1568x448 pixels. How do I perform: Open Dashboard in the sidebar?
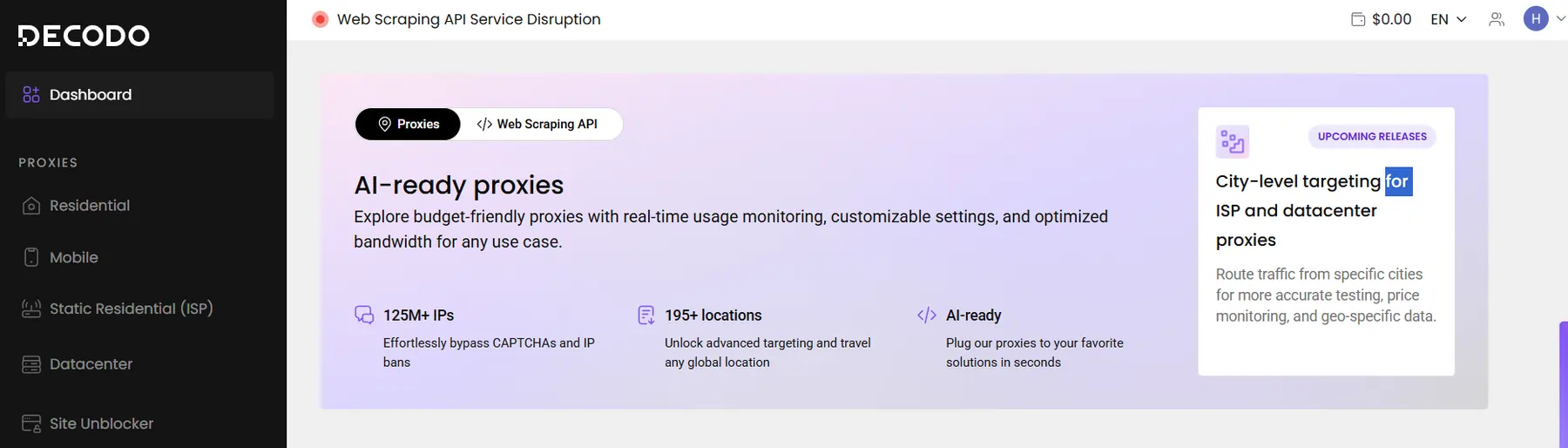coord(91,94)
